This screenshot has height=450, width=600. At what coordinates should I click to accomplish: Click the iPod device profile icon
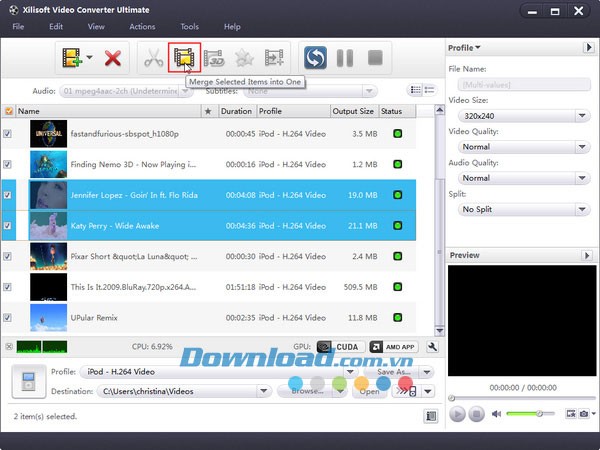[29, 382]
